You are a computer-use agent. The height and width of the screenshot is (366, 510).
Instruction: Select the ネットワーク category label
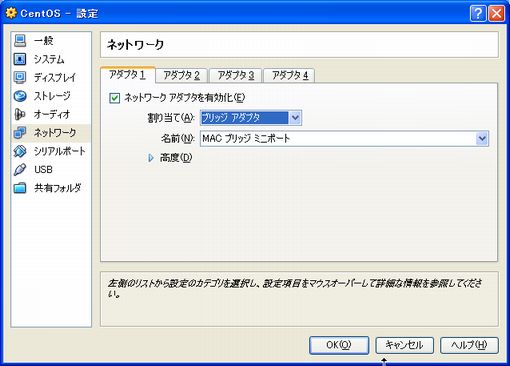pos(55,133)
